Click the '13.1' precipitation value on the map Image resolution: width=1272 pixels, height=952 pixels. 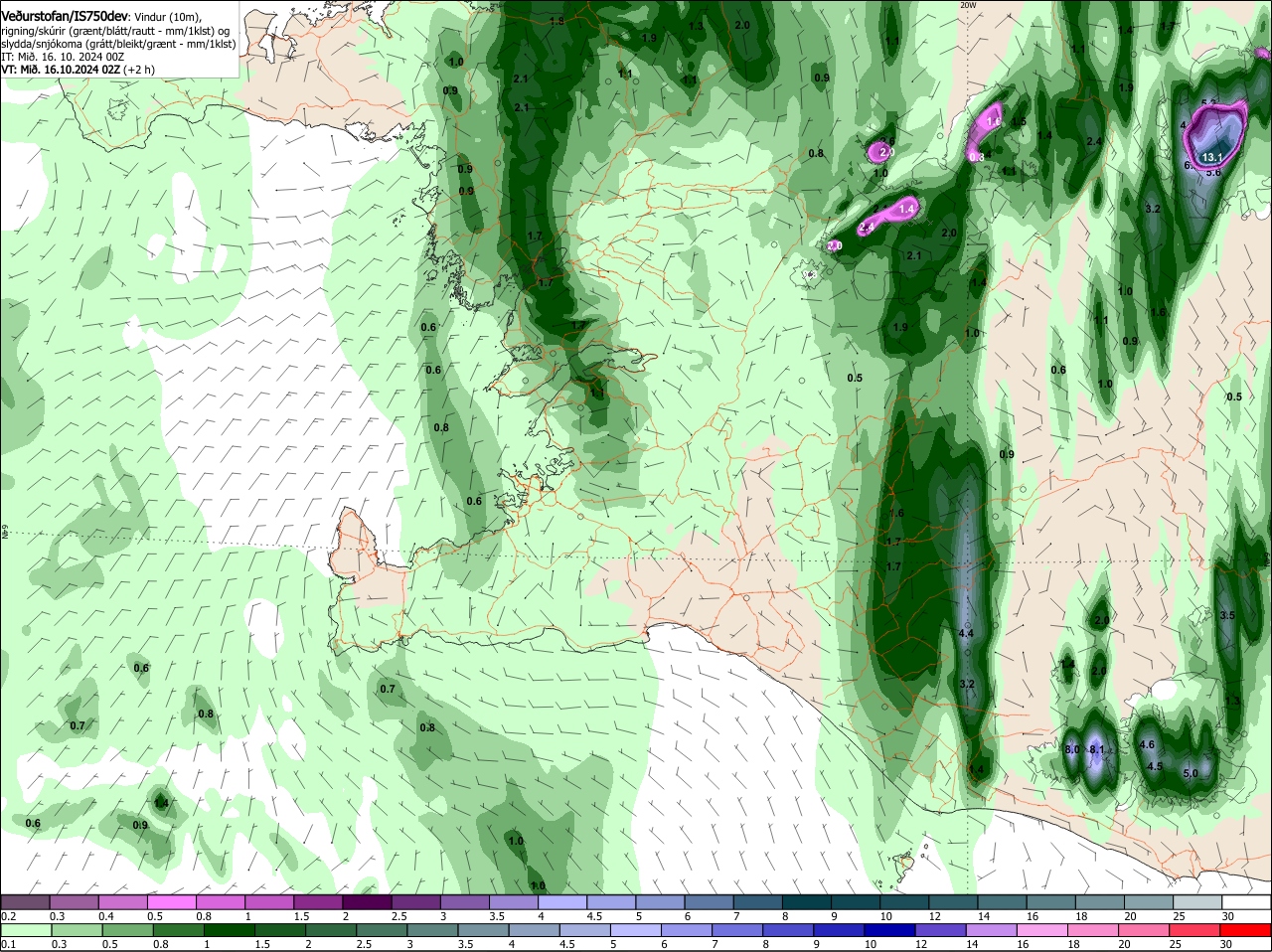[x=1213, y=157]
